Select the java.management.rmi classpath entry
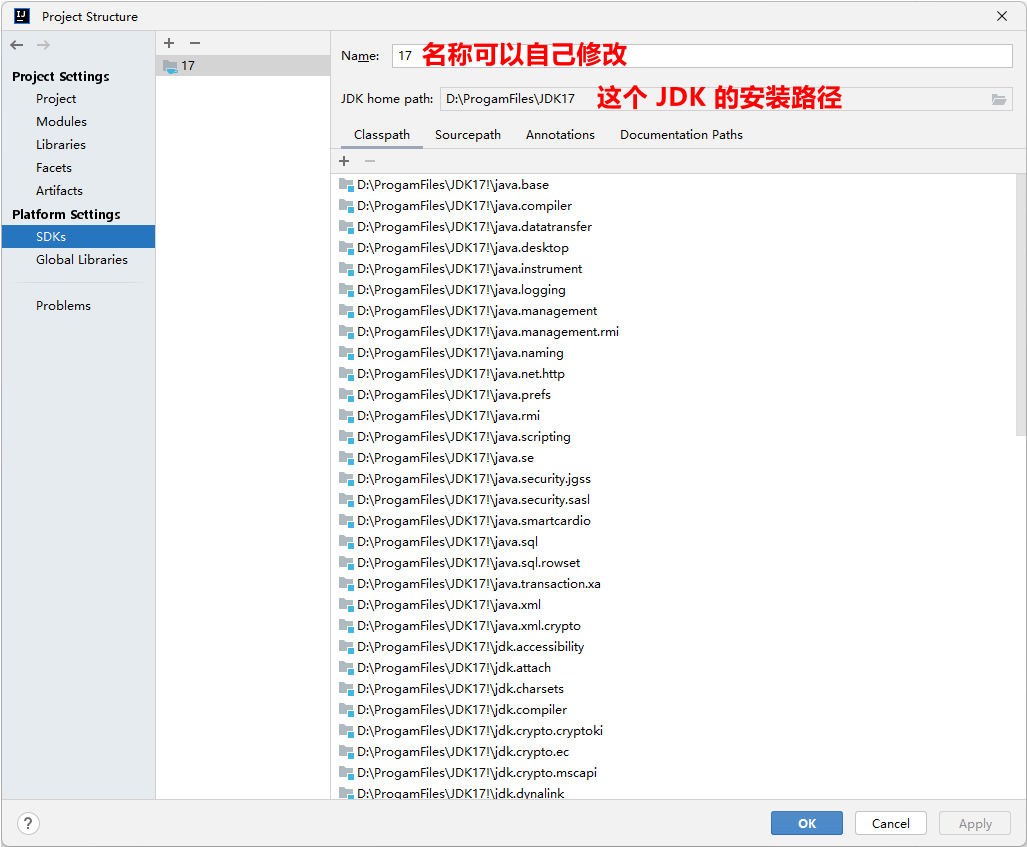This screenshot has height=847, width=1027. click(x=479, y=331)
